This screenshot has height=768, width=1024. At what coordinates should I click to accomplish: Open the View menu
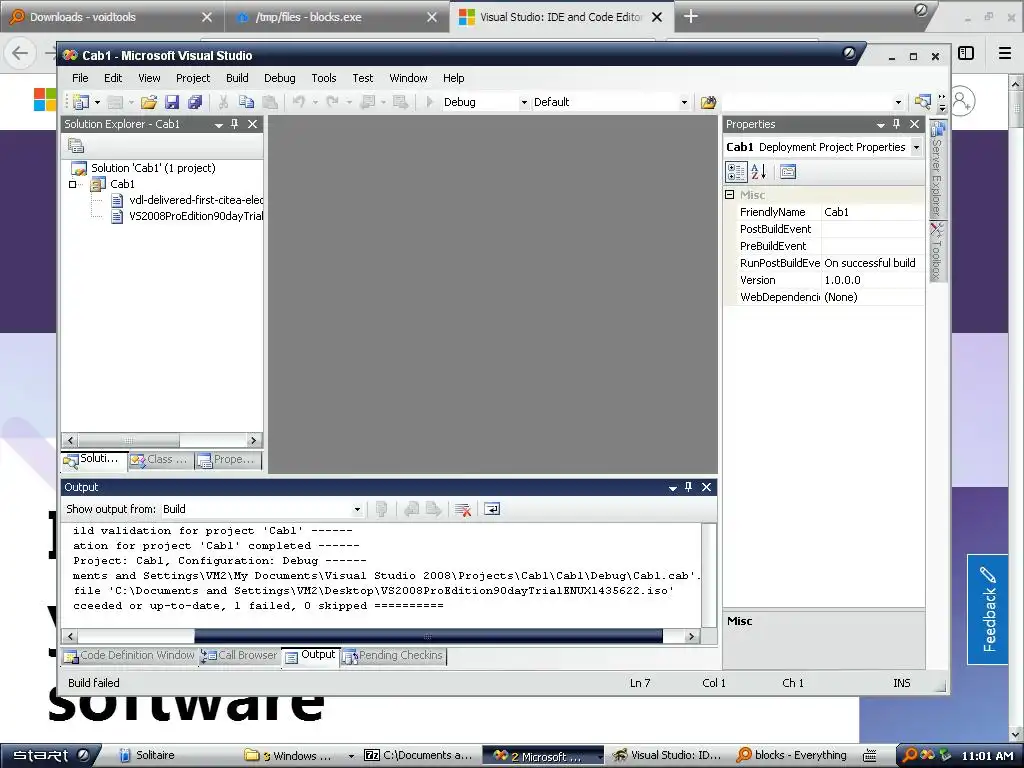150,78
